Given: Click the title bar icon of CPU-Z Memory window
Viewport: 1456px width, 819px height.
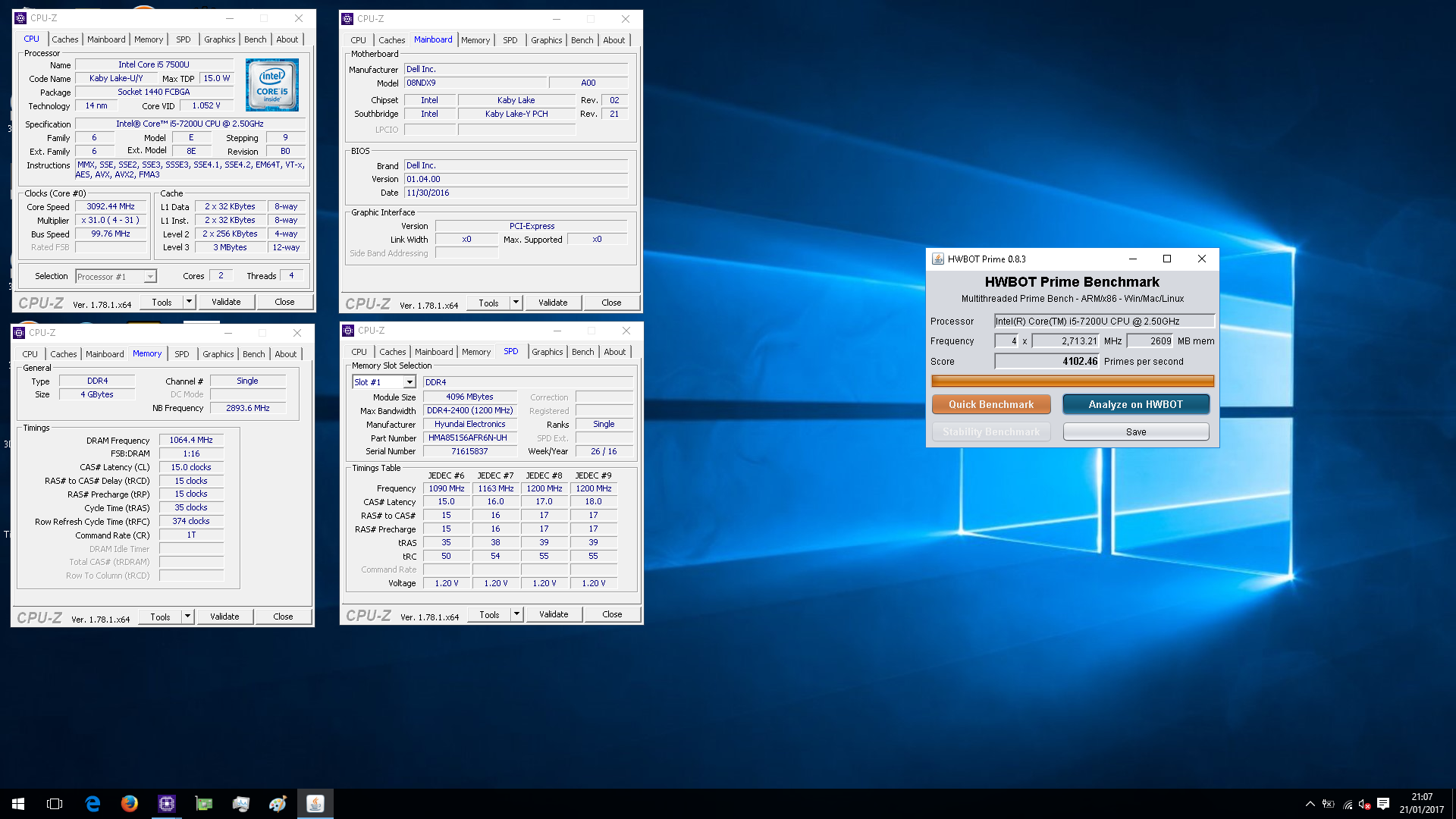Looking at the screenshot, I should click(x=19, y=332).
